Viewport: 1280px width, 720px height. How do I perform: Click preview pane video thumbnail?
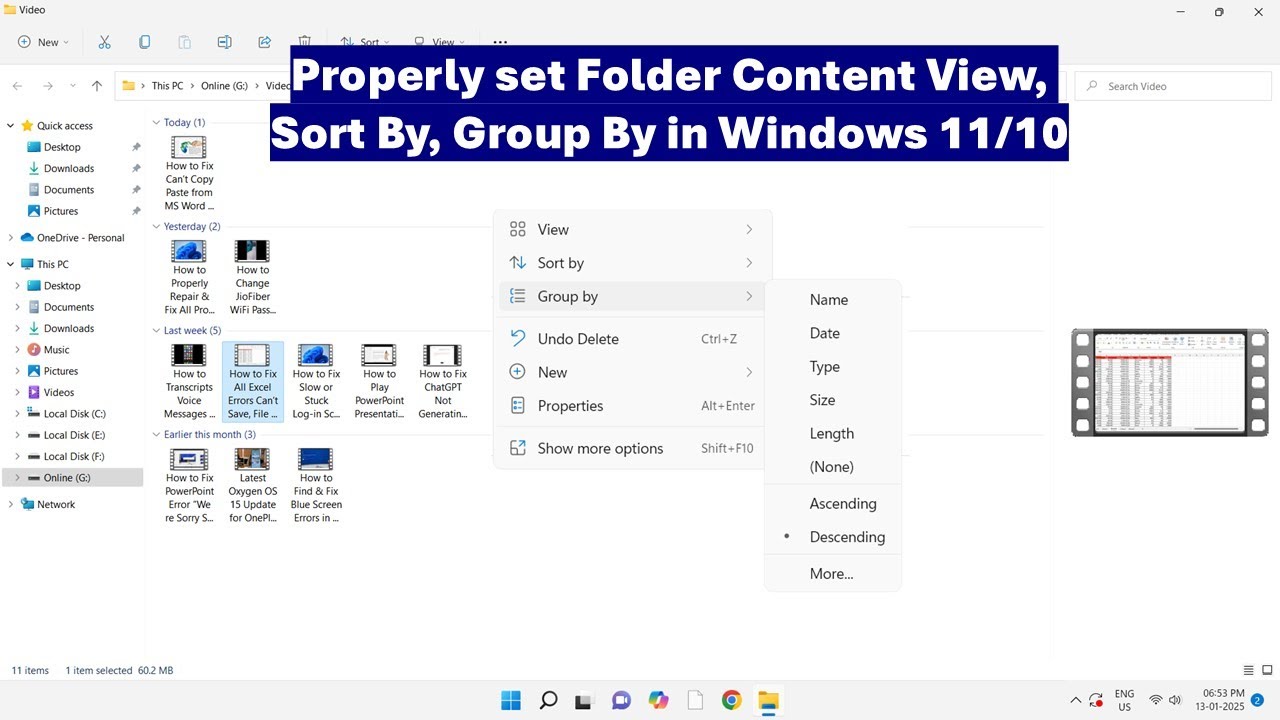coord(1170,382)
